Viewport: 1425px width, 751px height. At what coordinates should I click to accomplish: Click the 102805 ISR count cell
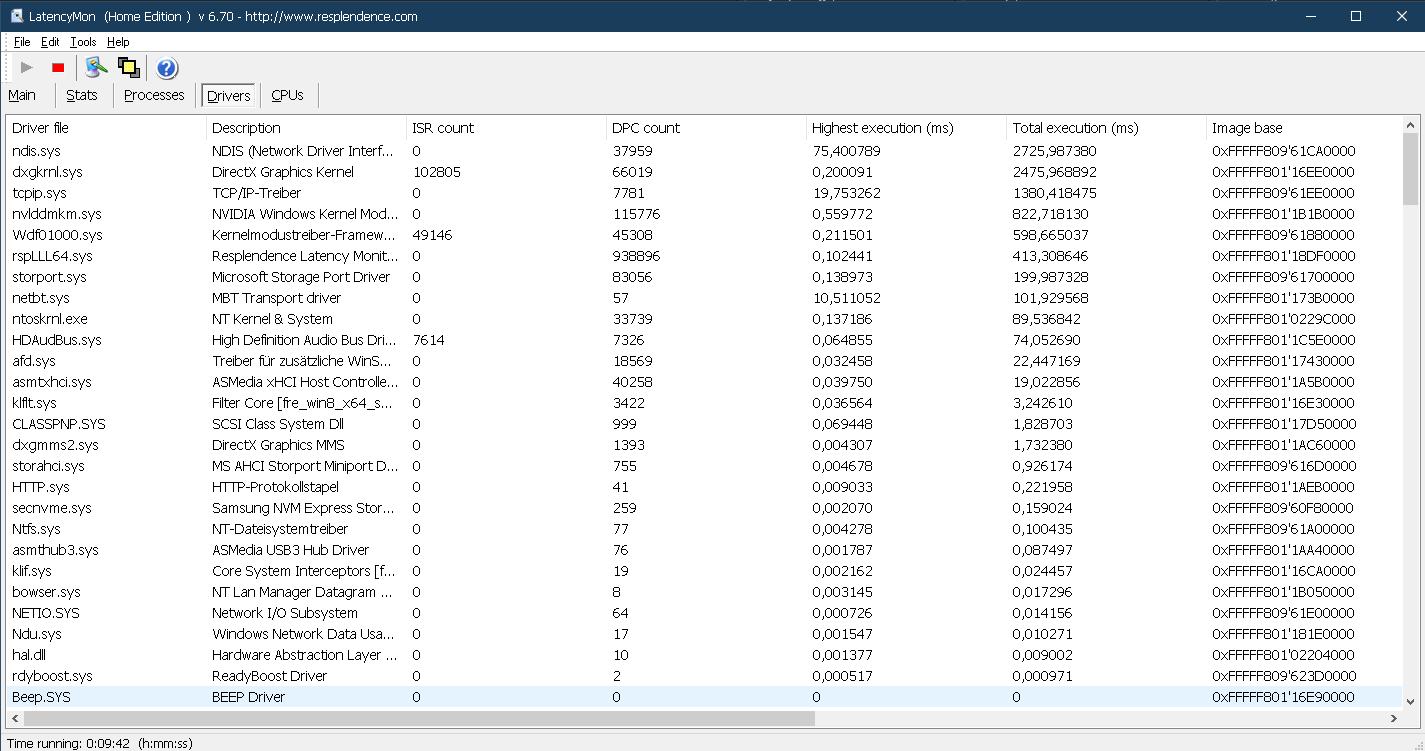click(x=436, y=172)
